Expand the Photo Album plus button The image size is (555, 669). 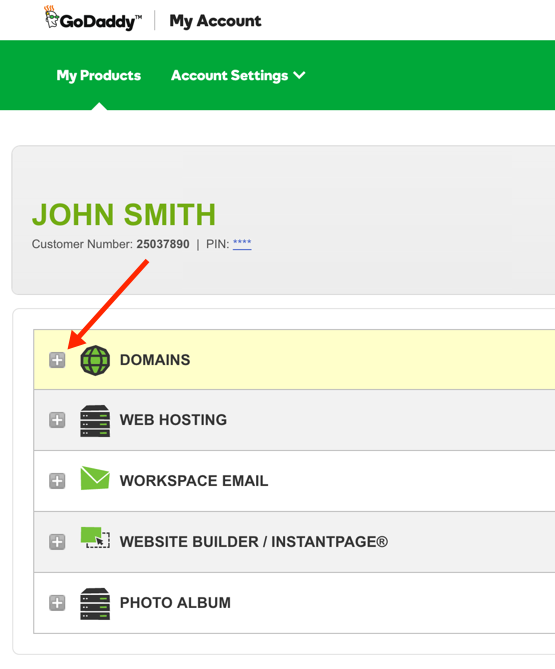[57, 603]
